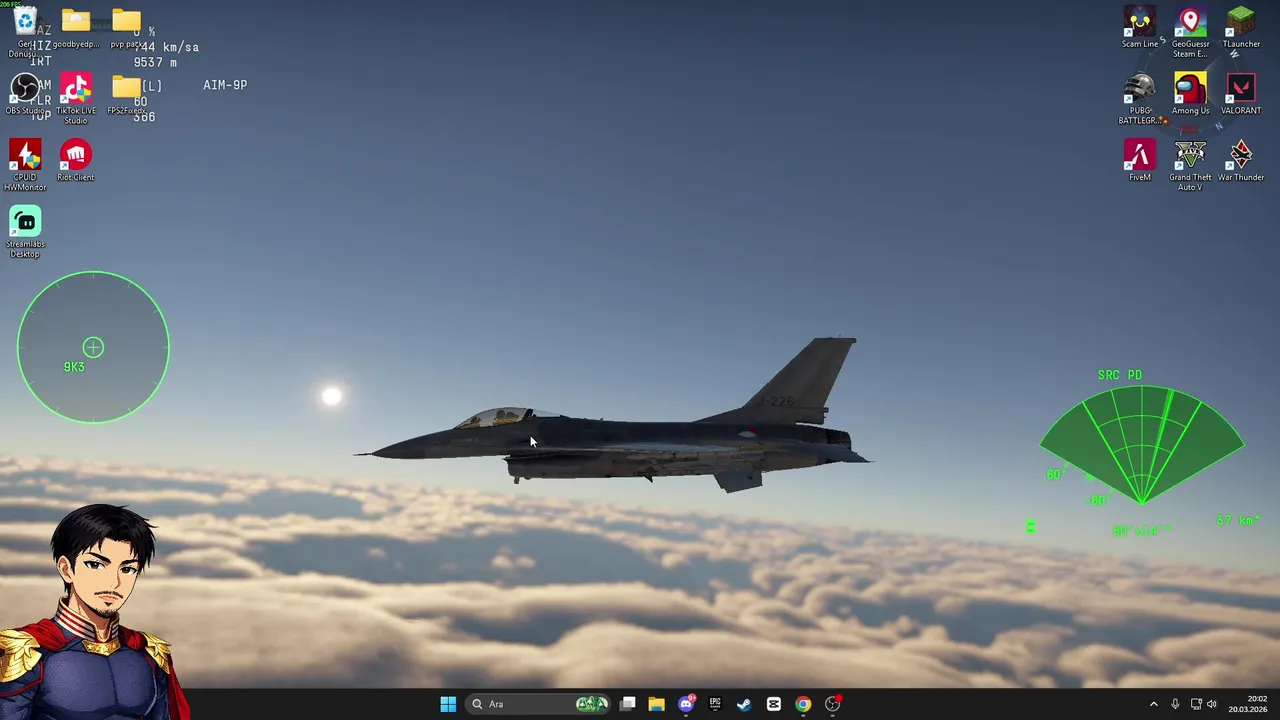The height and width of the screenshot is (720, 1280).
Task: Launch OBS Studio from desktop
Action: 25,94
